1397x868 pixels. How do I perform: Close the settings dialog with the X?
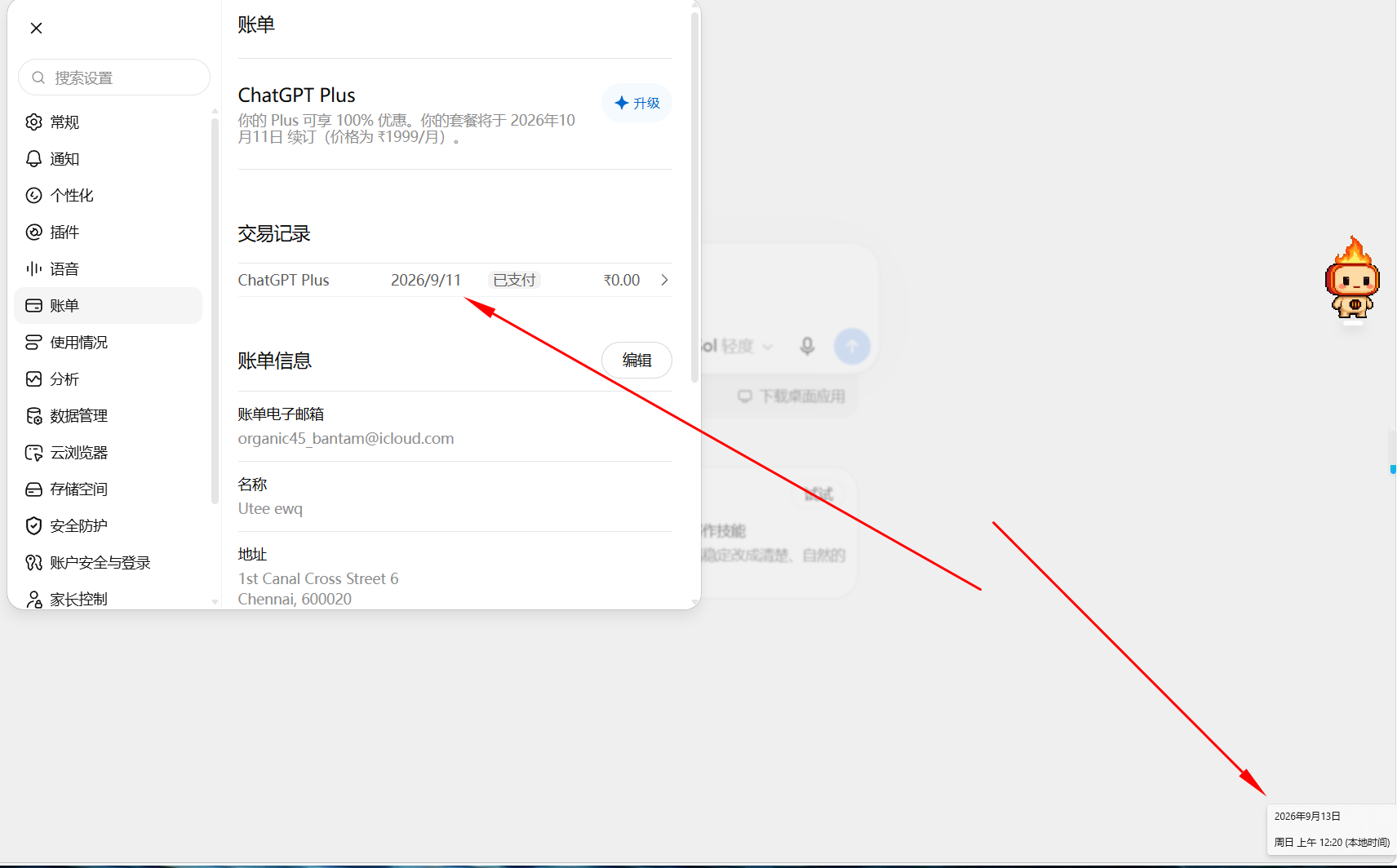[x=36, y=28]
